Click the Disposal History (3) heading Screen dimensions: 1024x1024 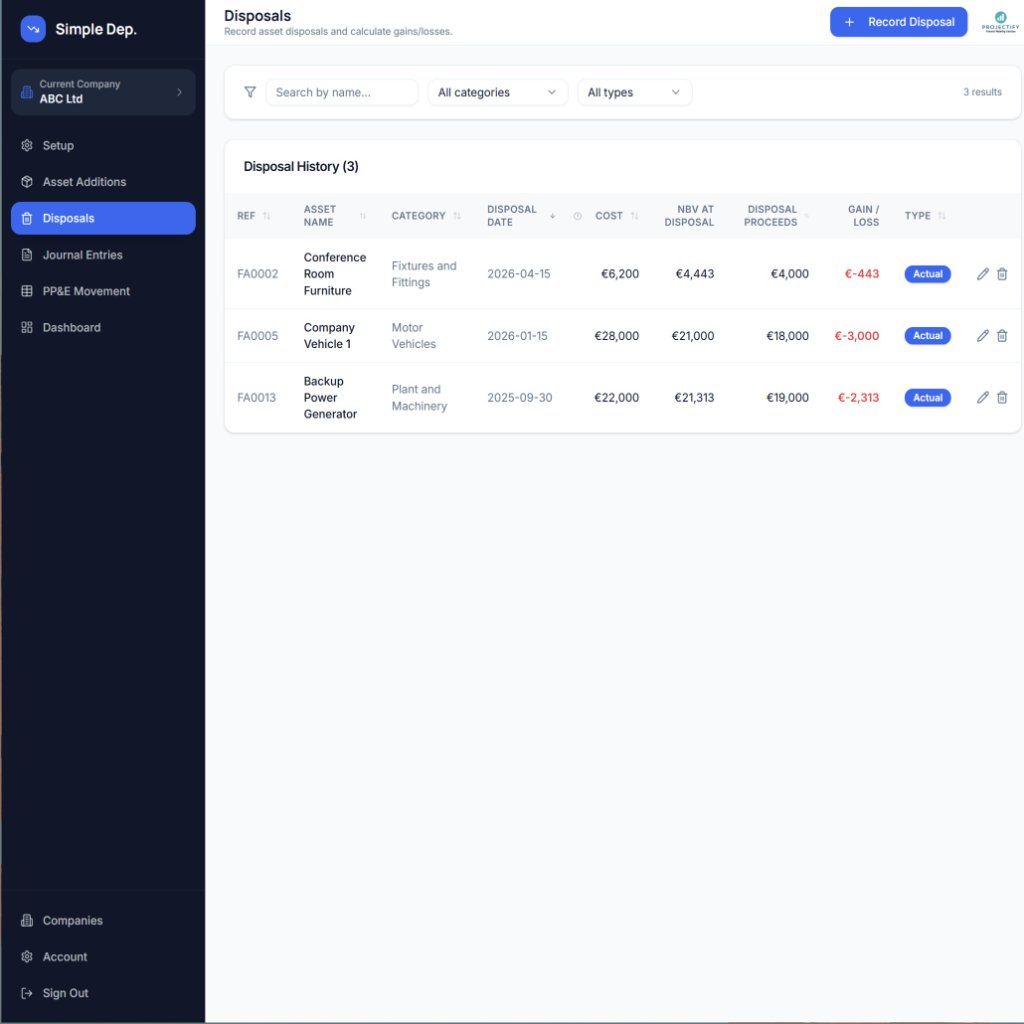coord(301,167)
